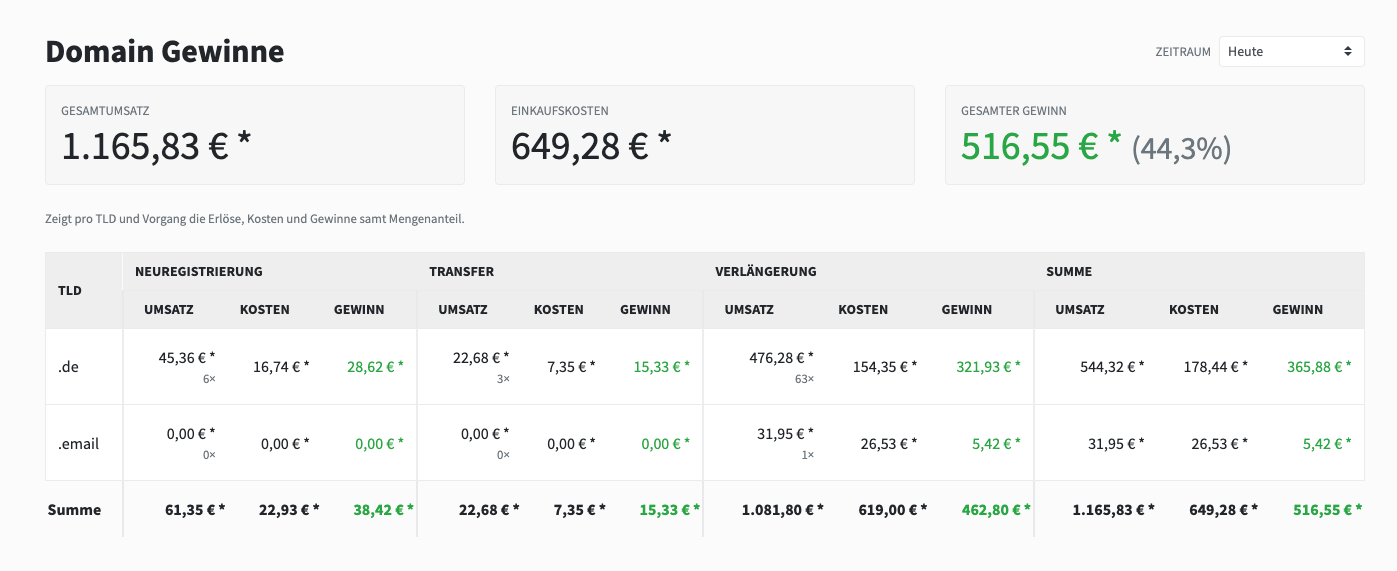Select the .email row label

(78, 443)
